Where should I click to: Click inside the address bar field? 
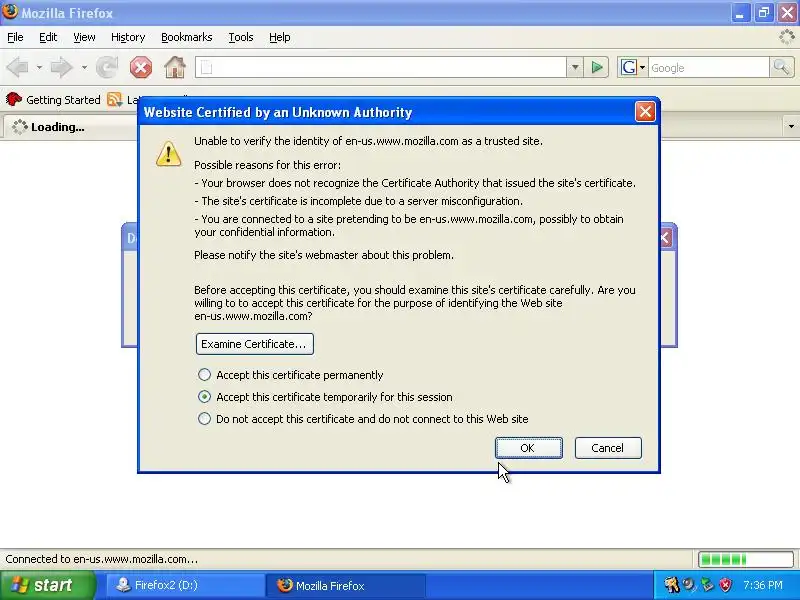pyautogui.click(x=380, y=67)
